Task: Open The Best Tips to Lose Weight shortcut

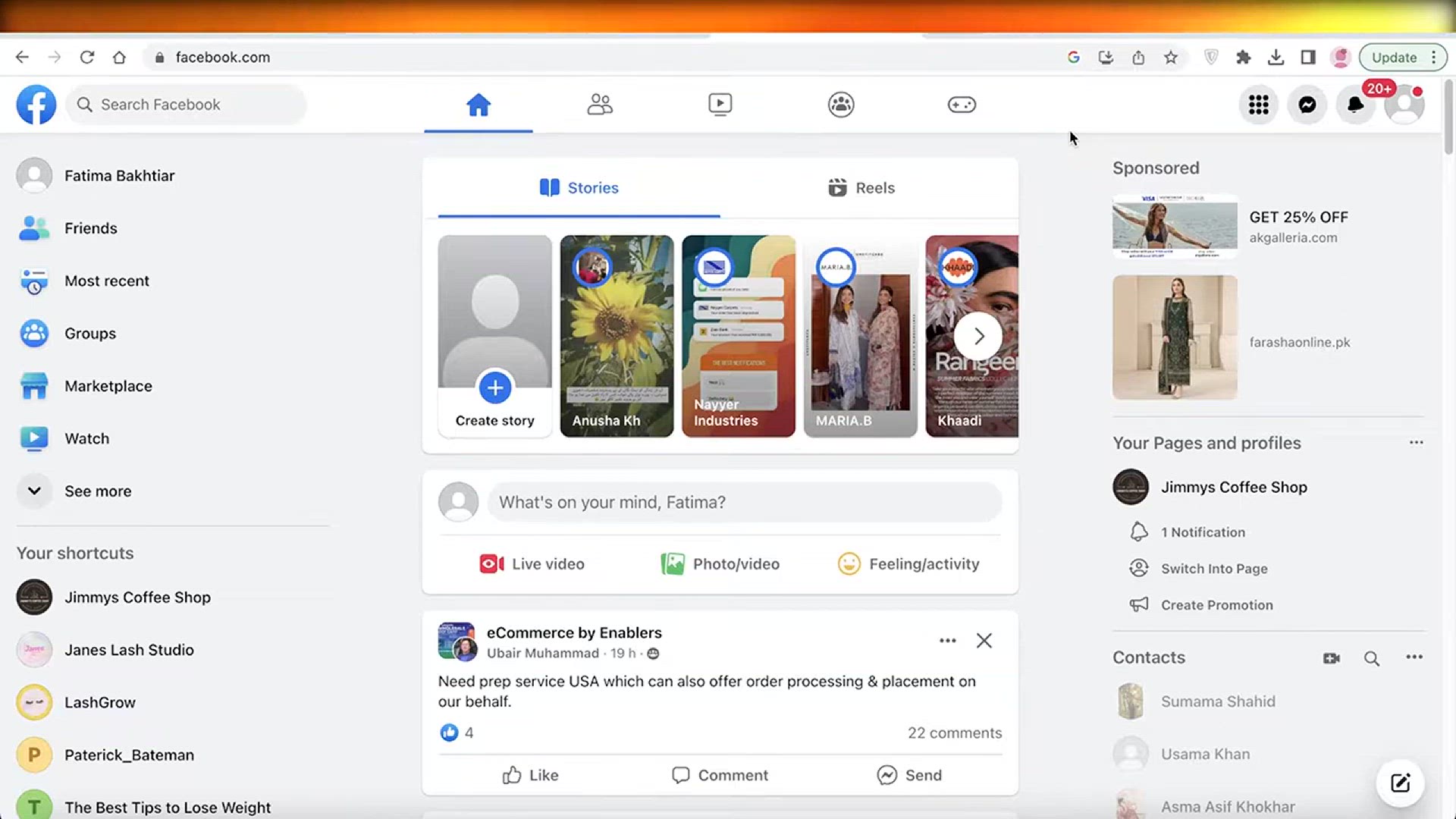Action: coord(173,807)
